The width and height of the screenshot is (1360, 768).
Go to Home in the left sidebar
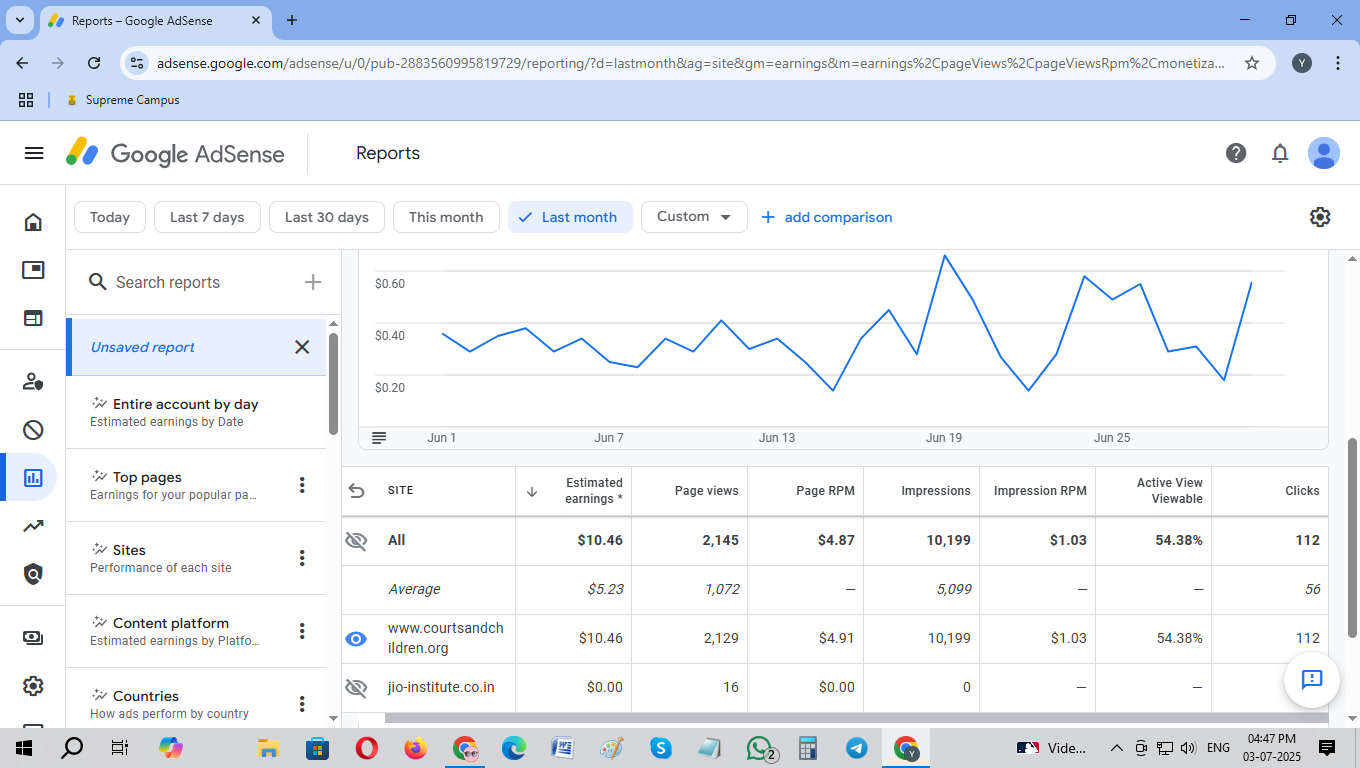tap(33, 222)
